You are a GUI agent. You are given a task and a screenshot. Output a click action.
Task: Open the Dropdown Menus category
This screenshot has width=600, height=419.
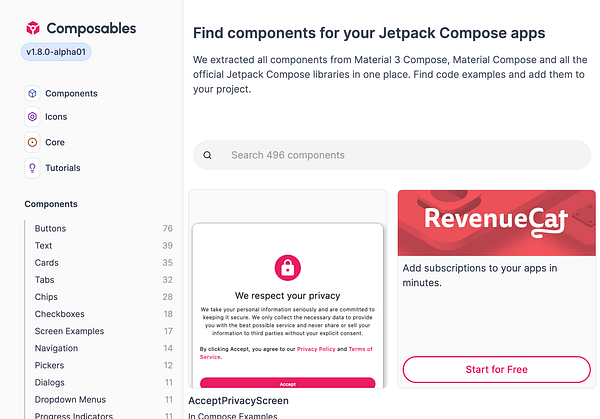click(72, 400)
